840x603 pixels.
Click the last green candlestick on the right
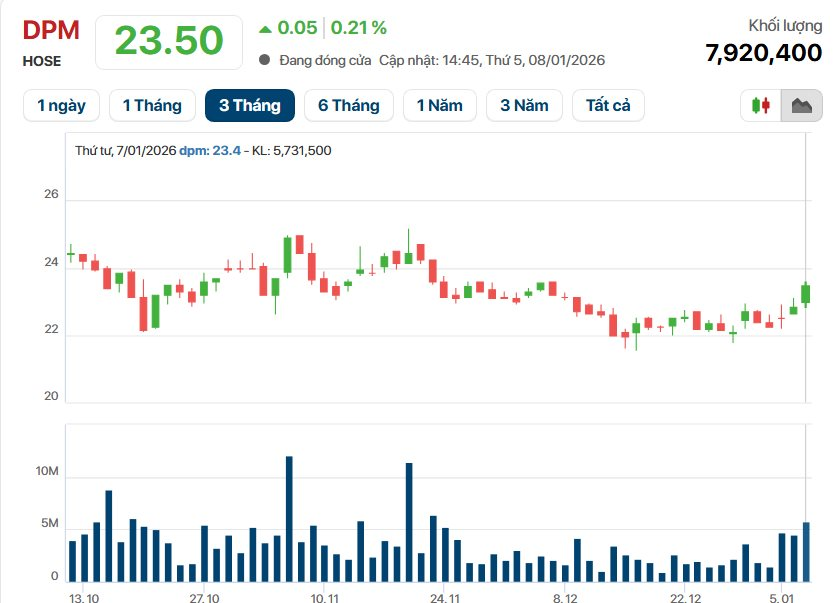(805, 294)
